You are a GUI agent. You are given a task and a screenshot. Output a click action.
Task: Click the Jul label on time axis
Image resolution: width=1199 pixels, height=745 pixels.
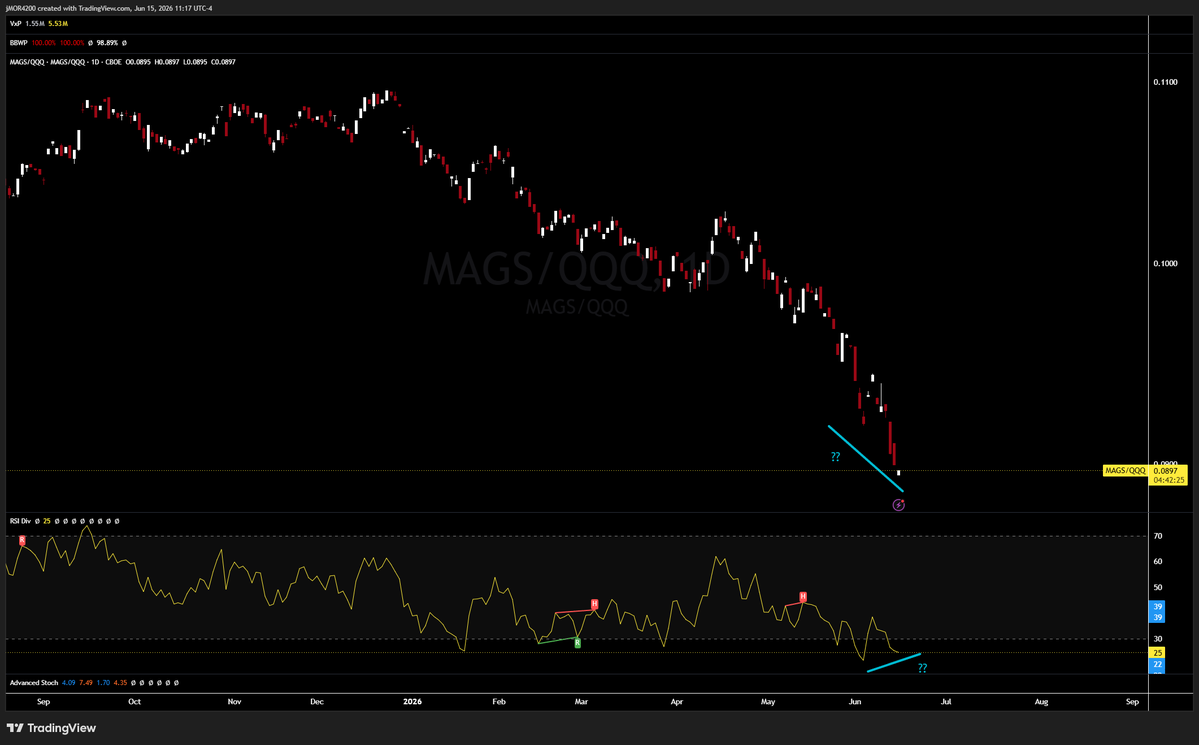[946, 701]
